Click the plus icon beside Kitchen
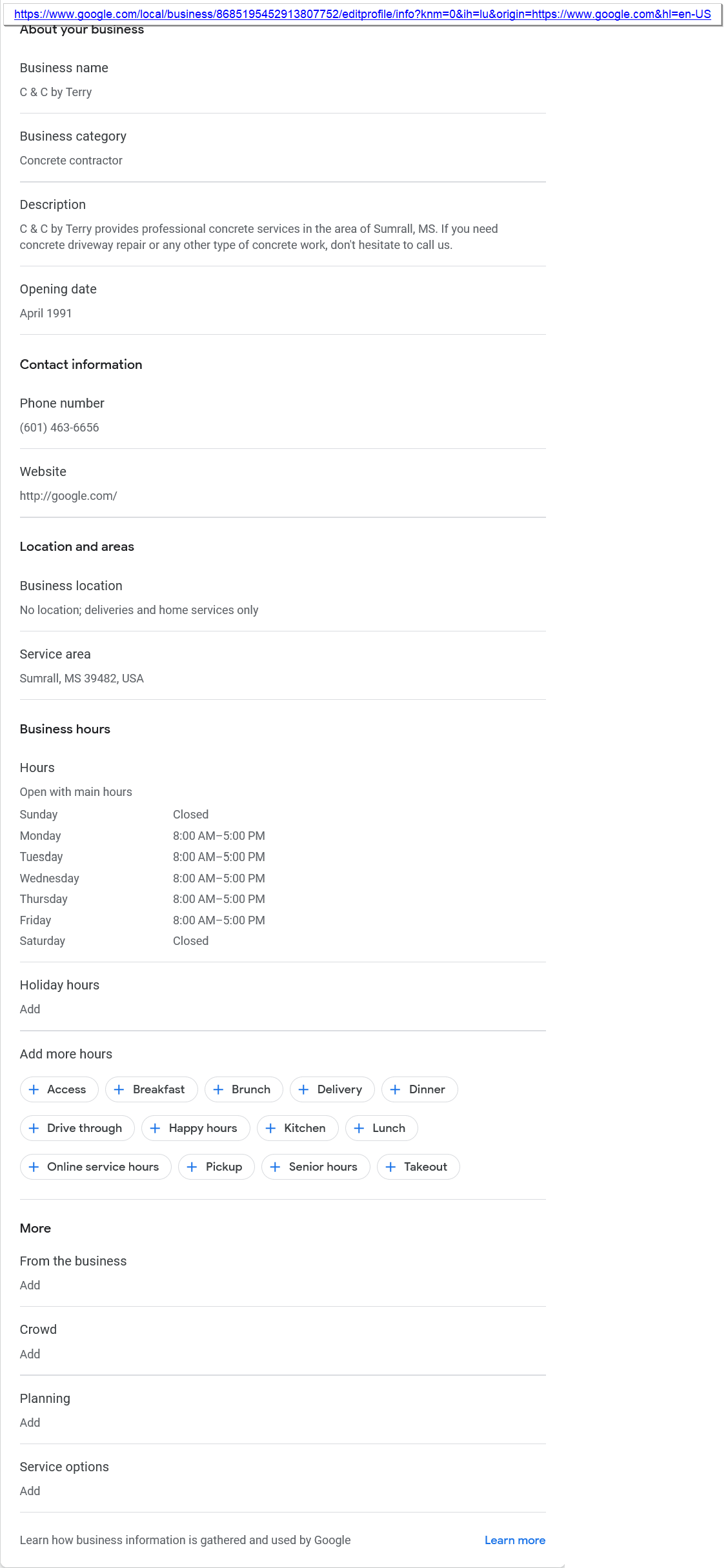The image size is (728, 1568). [x=271, y=1128]
